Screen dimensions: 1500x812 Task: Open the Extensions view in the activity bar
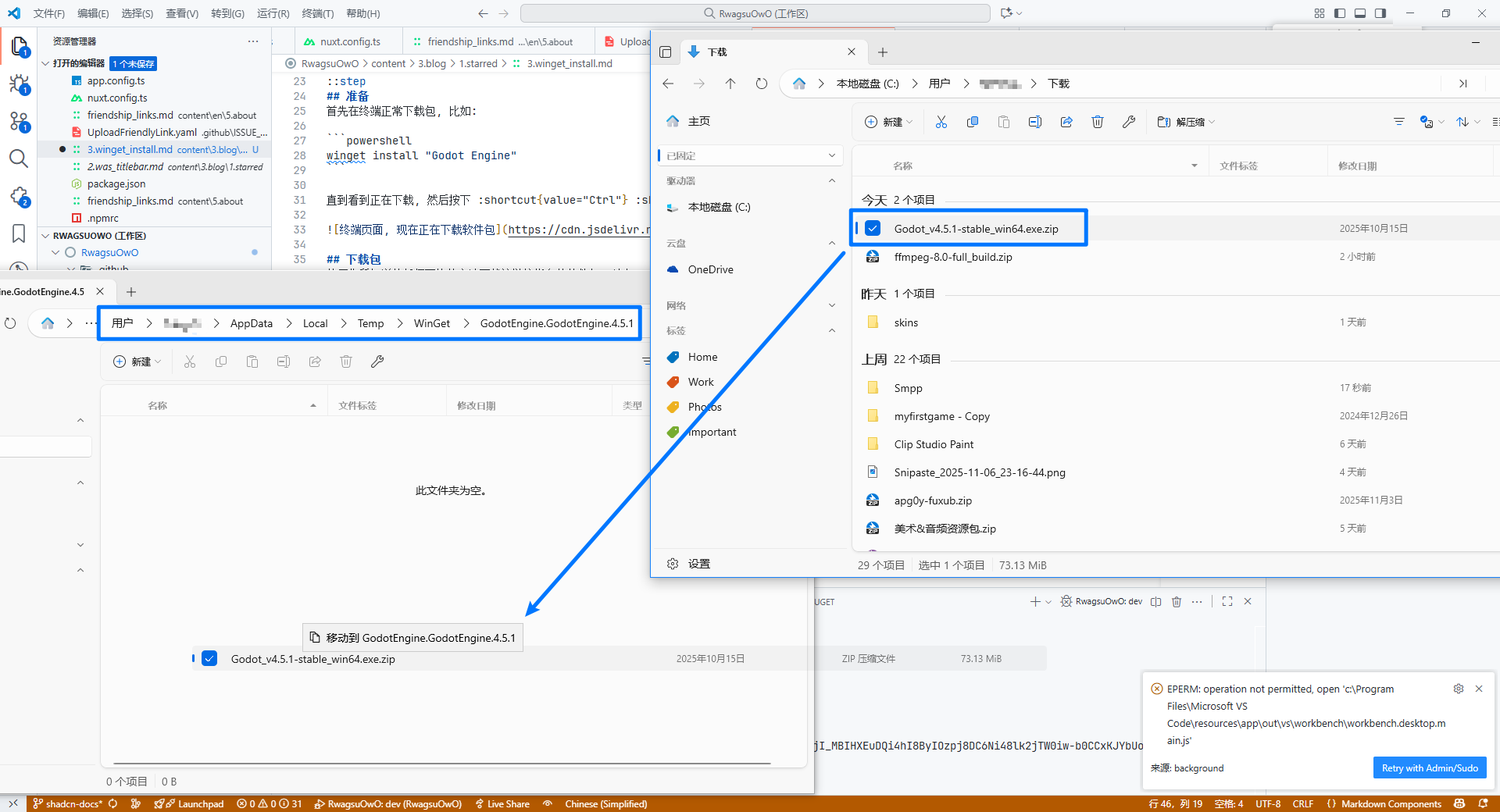pos(20,196)
